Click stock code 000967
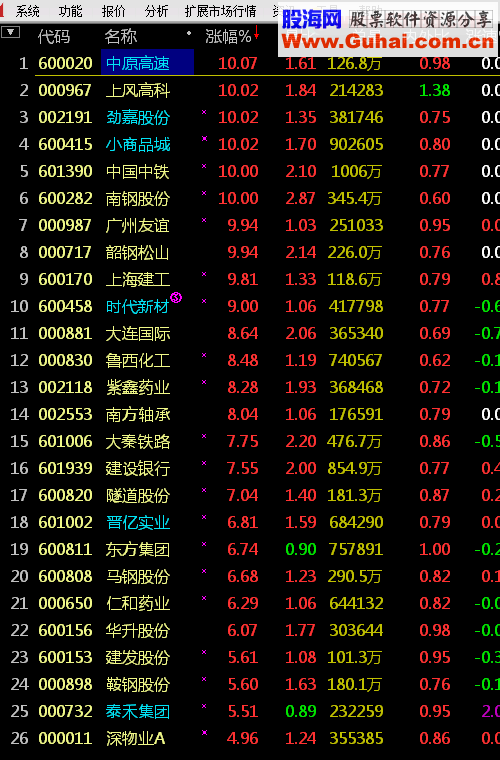The height and width of the screenshot is (760, 500). point(65,91)
